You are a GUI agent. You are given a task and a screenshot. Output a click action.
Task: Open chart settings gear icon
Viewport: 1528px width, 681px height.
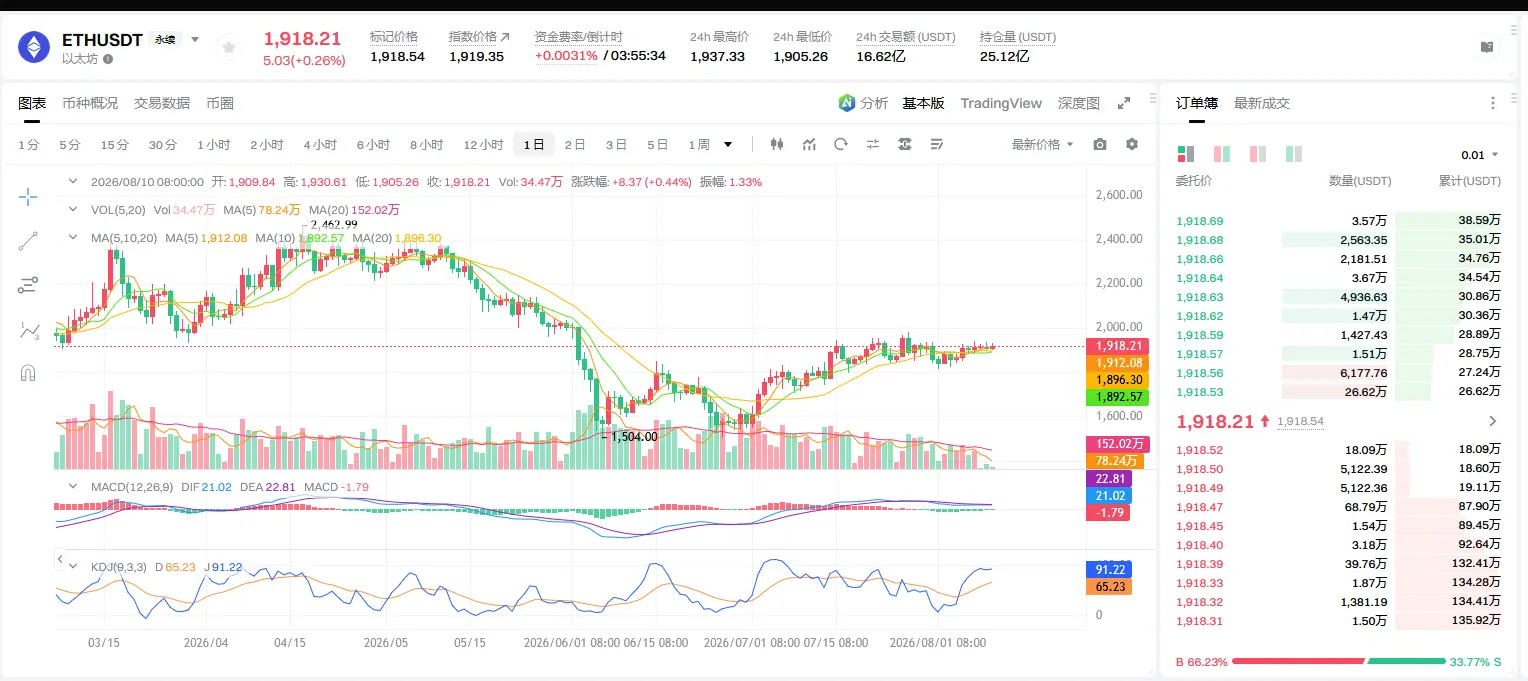coord(1132,144)
